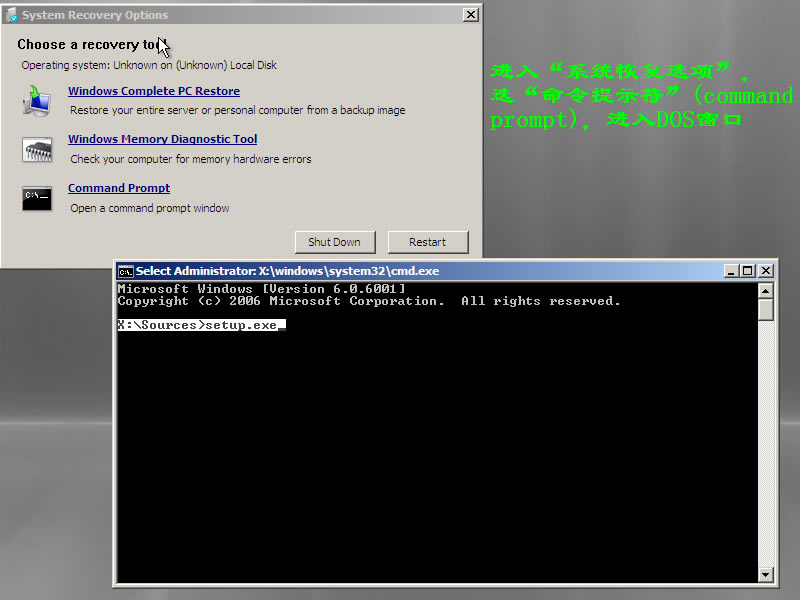Open Windows Memory Diagnostic Tool link
The width and height of the screenshot is (800, 600).
pyautogui.click(x=163, y=139)
